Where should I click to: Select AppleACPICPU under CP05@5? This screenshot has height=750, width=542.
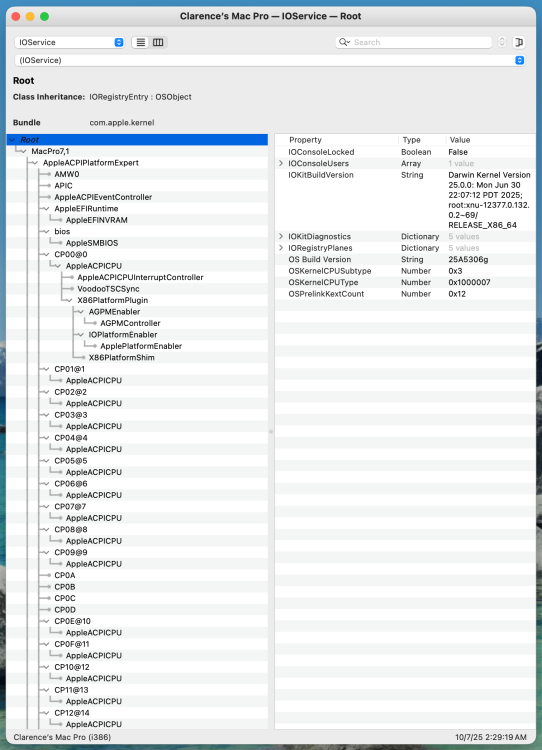[x=138, y=472]
